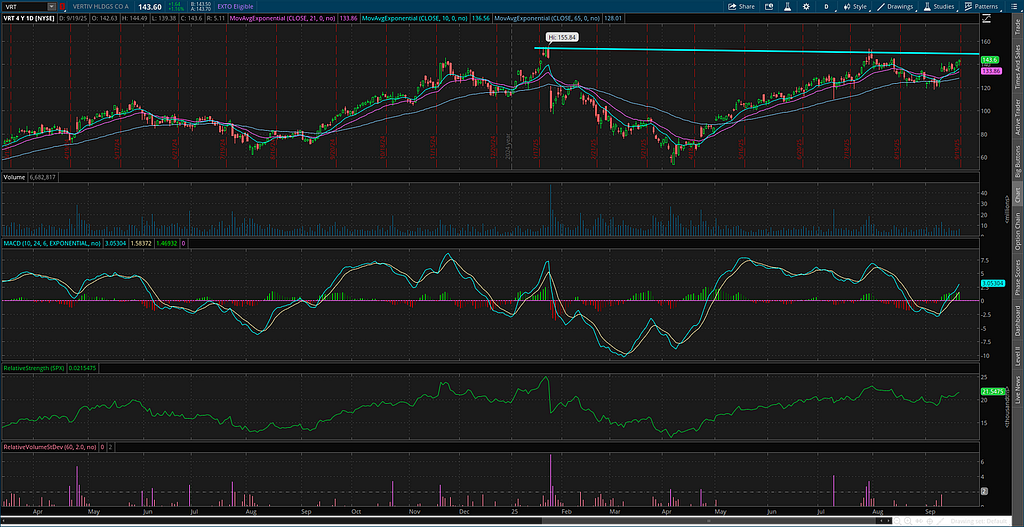Click the red clipboard link icon beside symbol

pyautogui.click(x=62, y=7)
